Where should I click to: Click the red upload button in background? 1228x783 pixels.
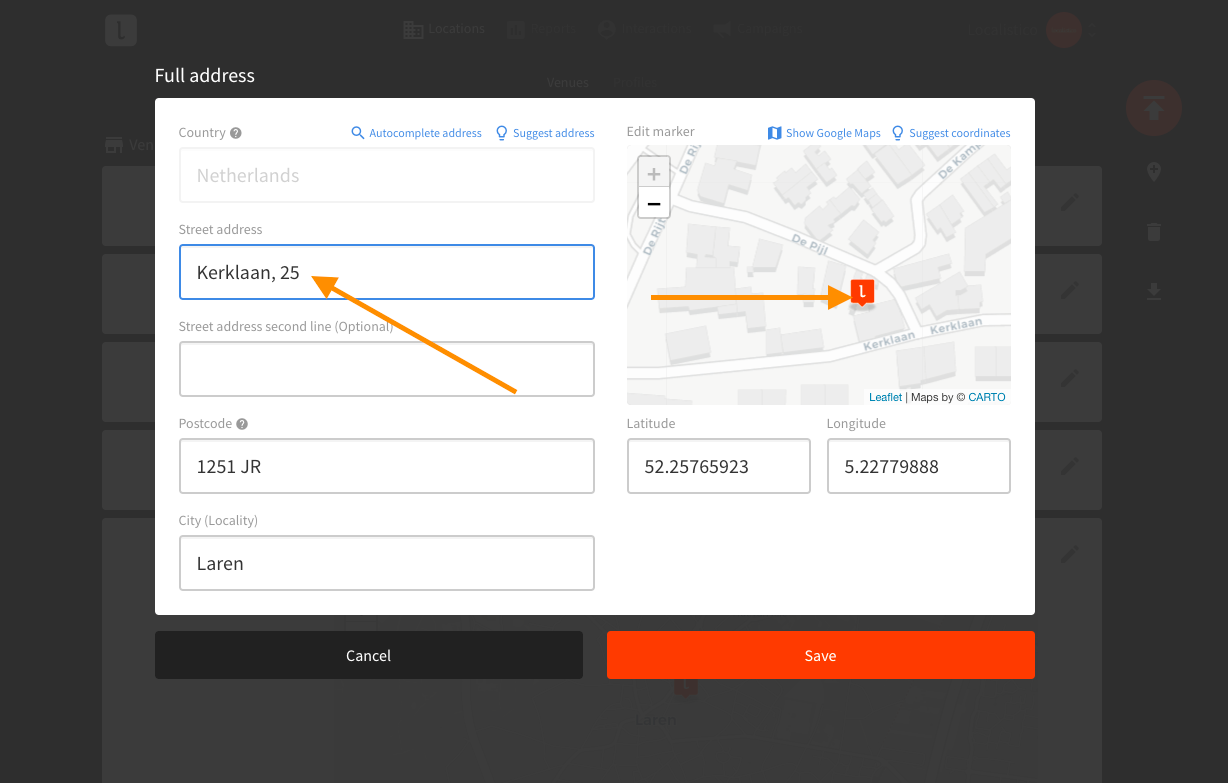point(1154,108)
